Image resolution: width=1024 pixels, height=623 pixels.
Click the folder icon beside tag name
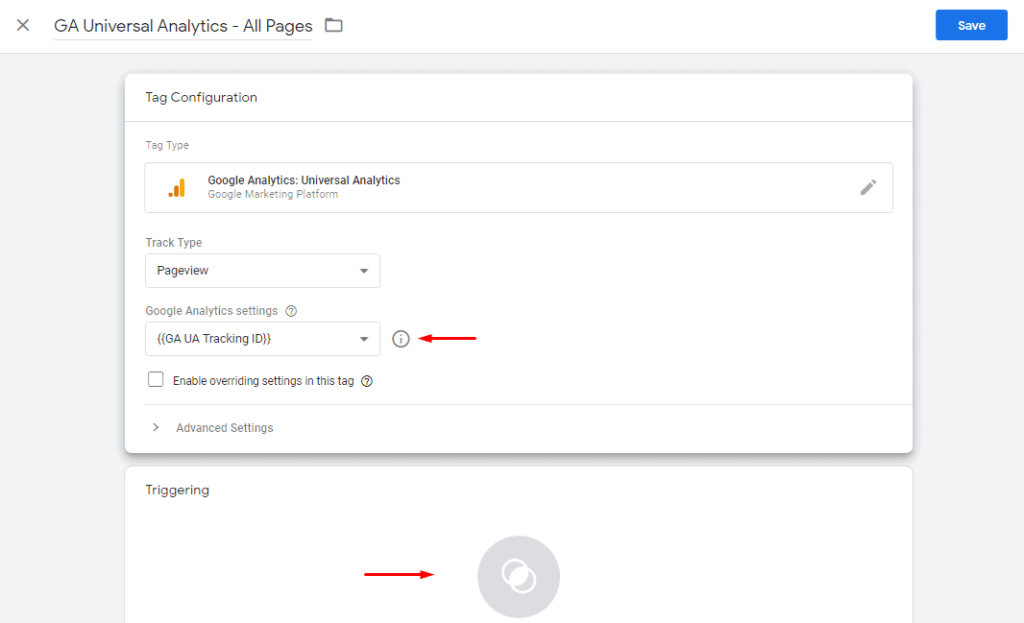334,25
